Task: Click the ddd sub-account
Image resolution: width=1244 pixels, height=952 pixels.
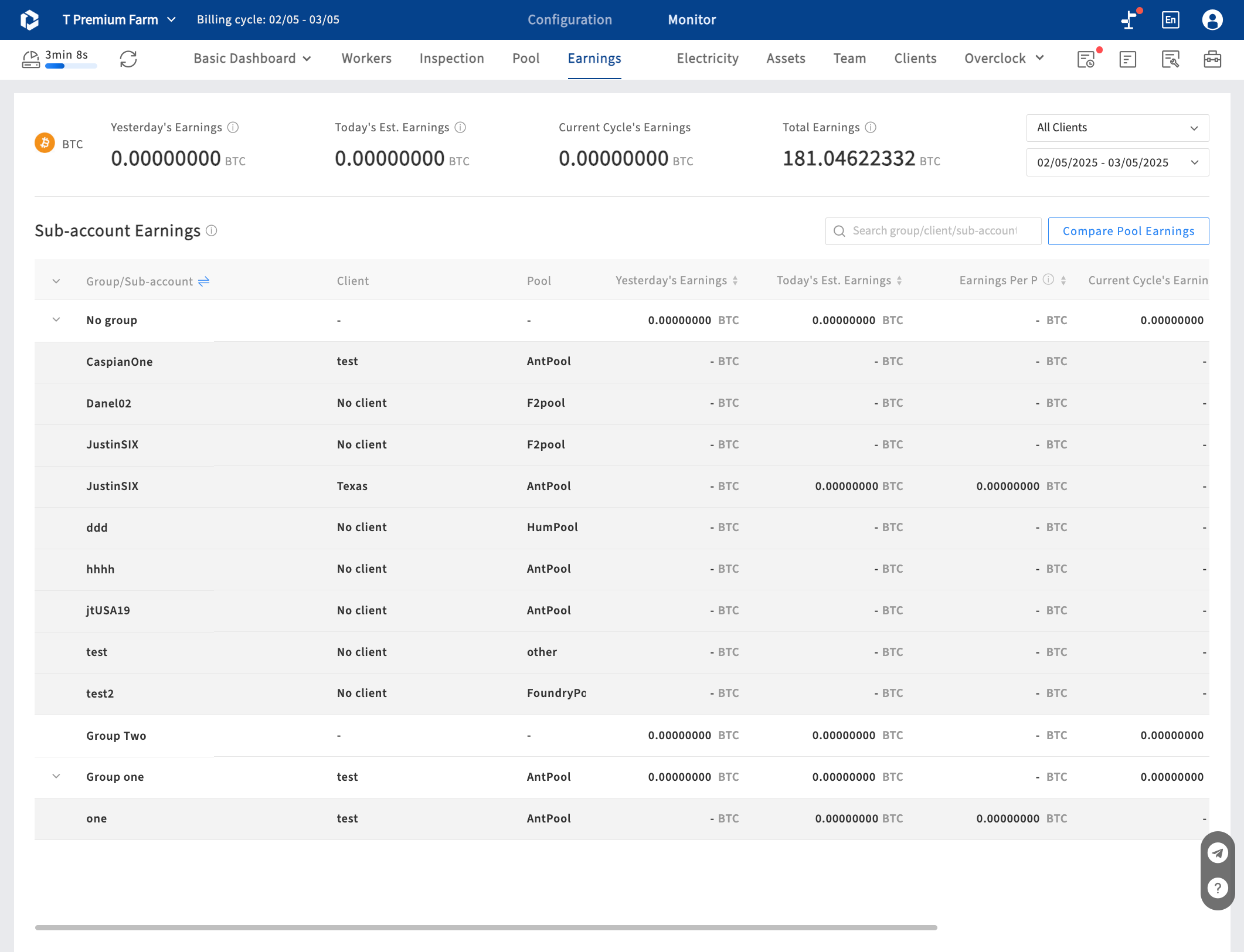Action: tap(97, 528)
